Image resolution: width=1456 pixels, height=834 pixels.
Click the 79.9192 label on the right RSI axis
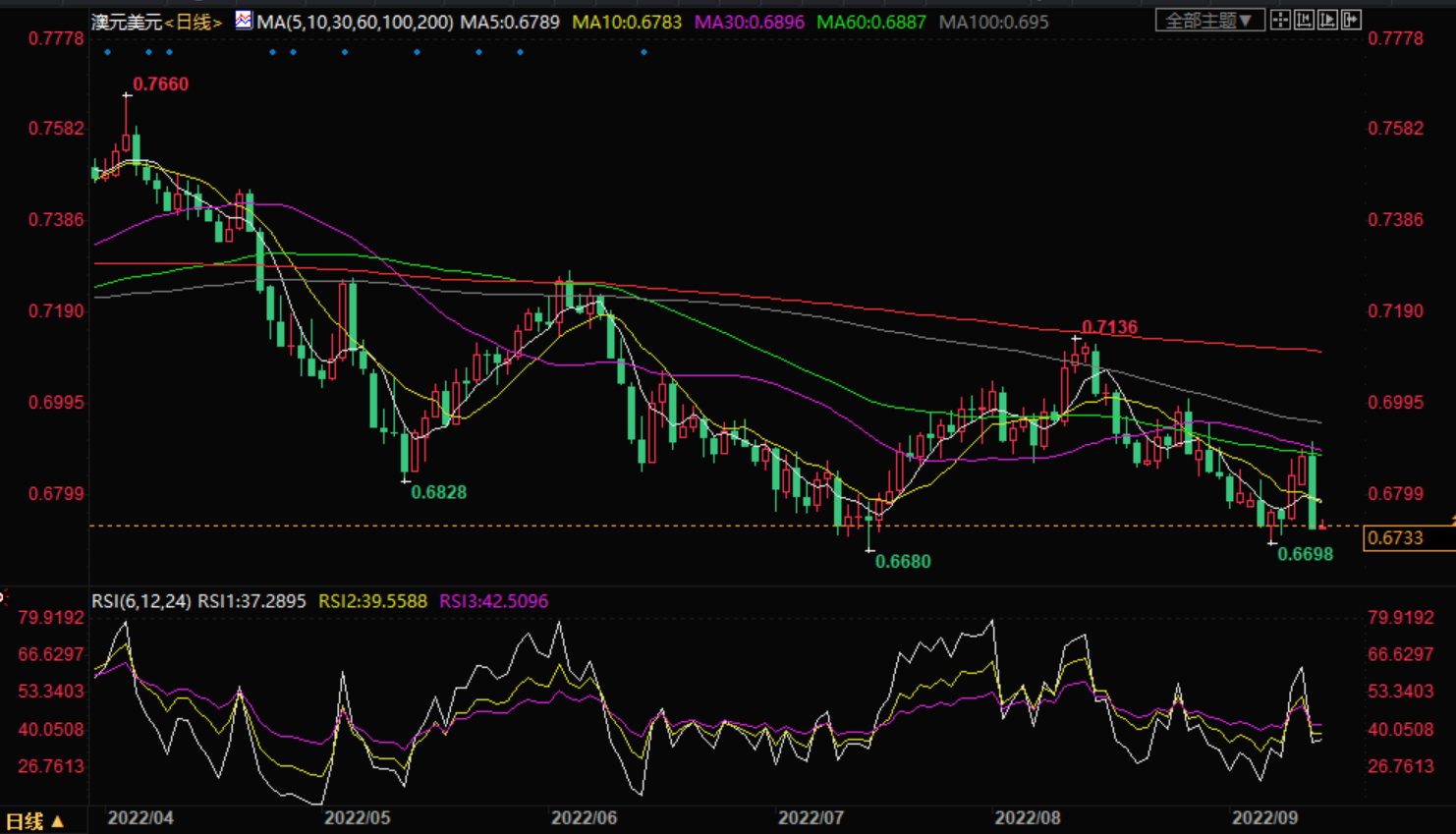pyautogui.click(x=1401, y=618)
